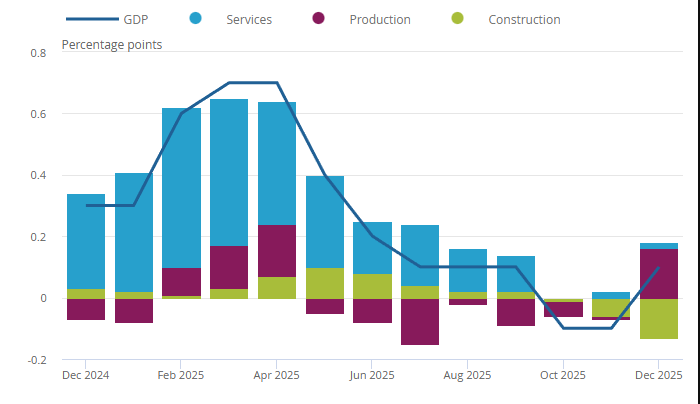Click the Dec 2024 x-axis label
The width and height of the screenshot is (700, 404).
coord(85,376)
